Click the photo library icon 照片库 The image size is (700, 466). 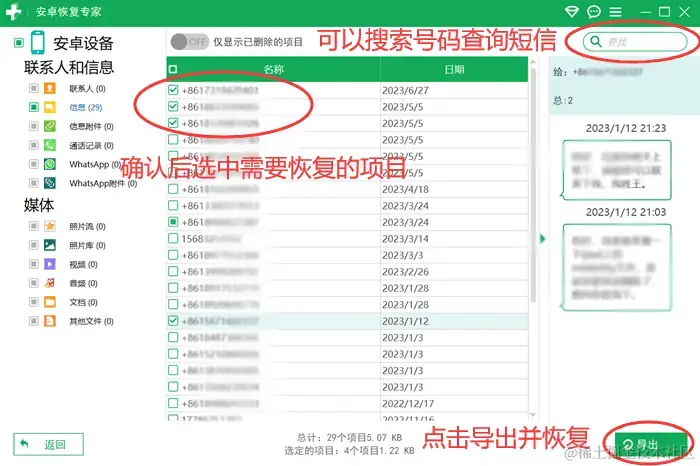pyautogui.click(x=50, y=245)
